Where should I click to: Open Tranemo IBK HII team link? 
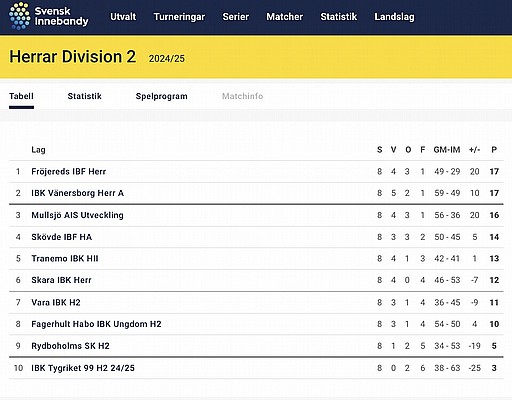65,259
